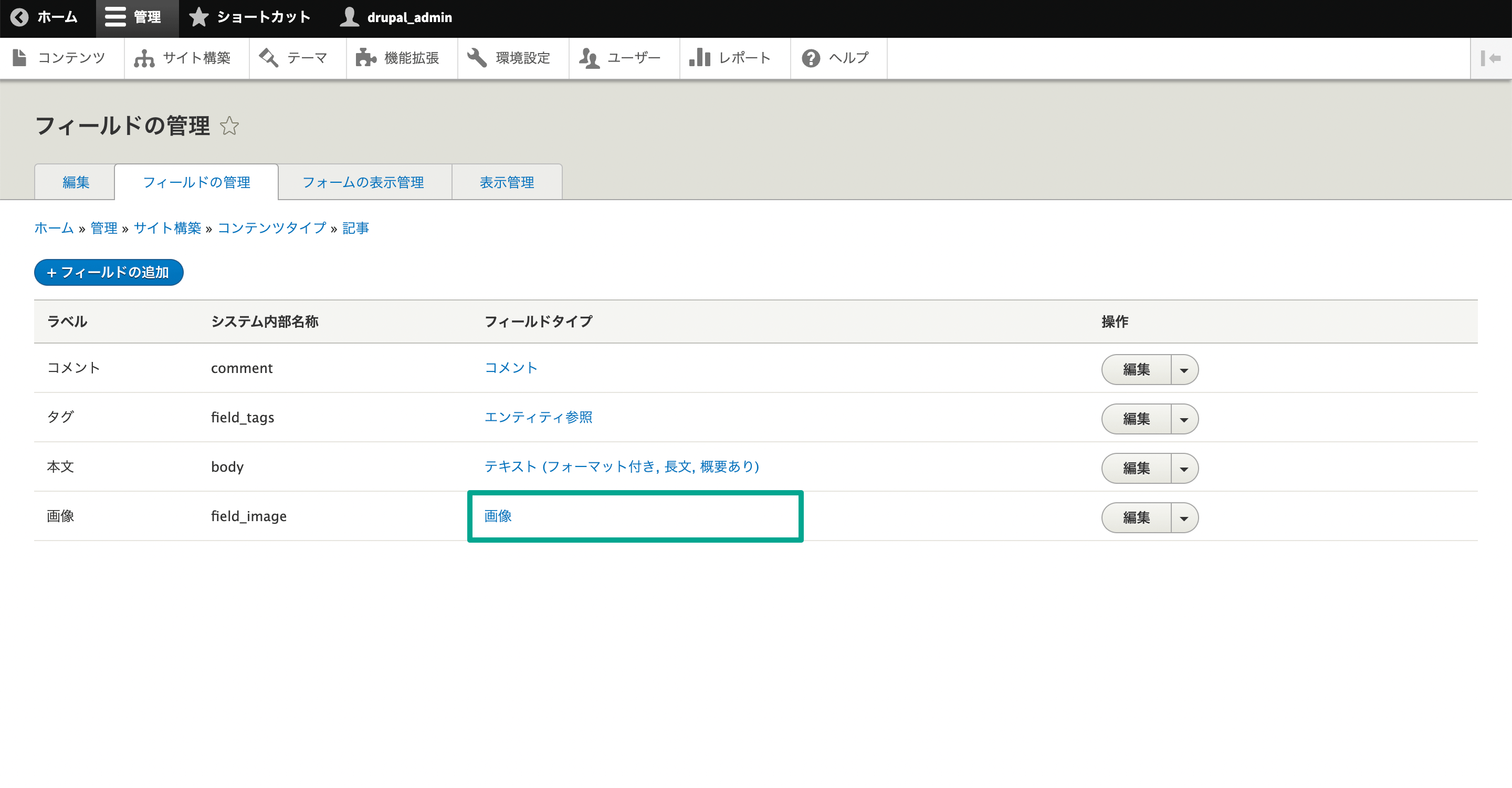Open サイト構築 admin menu item
This screenshot has width=1512, height=788.
coord(187,58)
